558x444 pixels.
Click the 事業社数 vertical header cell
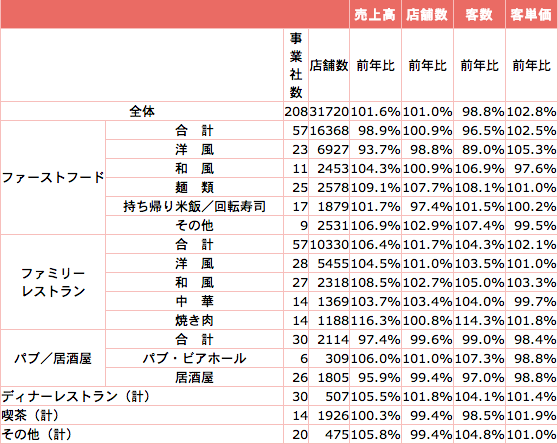[x=296, y=65]
